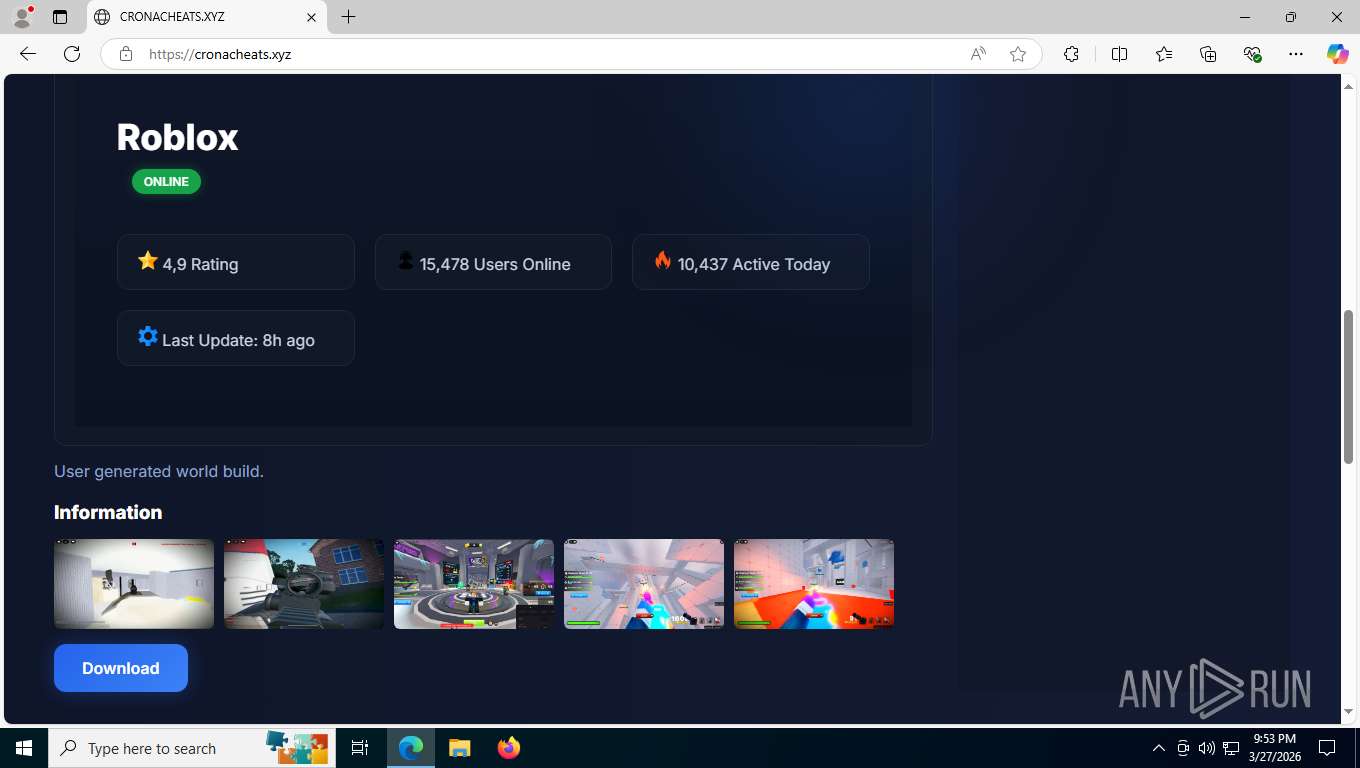Enable Read aloud from address bar
The width and height of the screenshot is (1360, 768).
[978, 54]
